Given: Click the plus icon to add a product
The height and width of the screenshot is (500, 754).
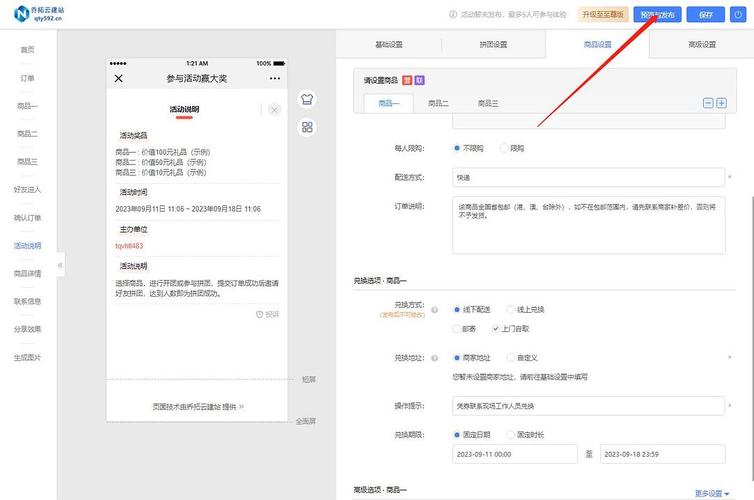Looking at the screenshot, I should [x=721, y=103].
